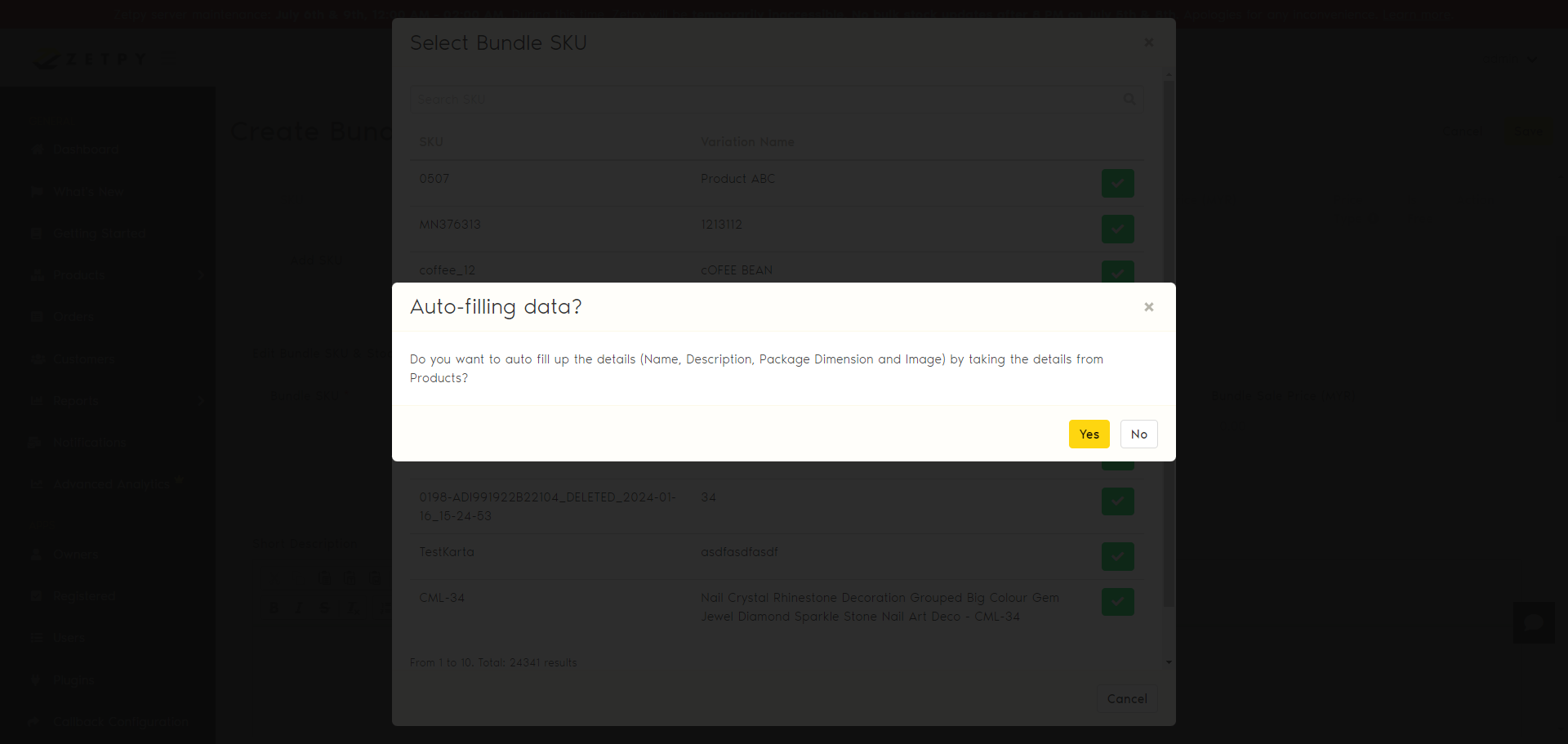This screenshot has height=744, width=1568.
Task: Click the Zetpy logo in the header
Action: (90, 59)
